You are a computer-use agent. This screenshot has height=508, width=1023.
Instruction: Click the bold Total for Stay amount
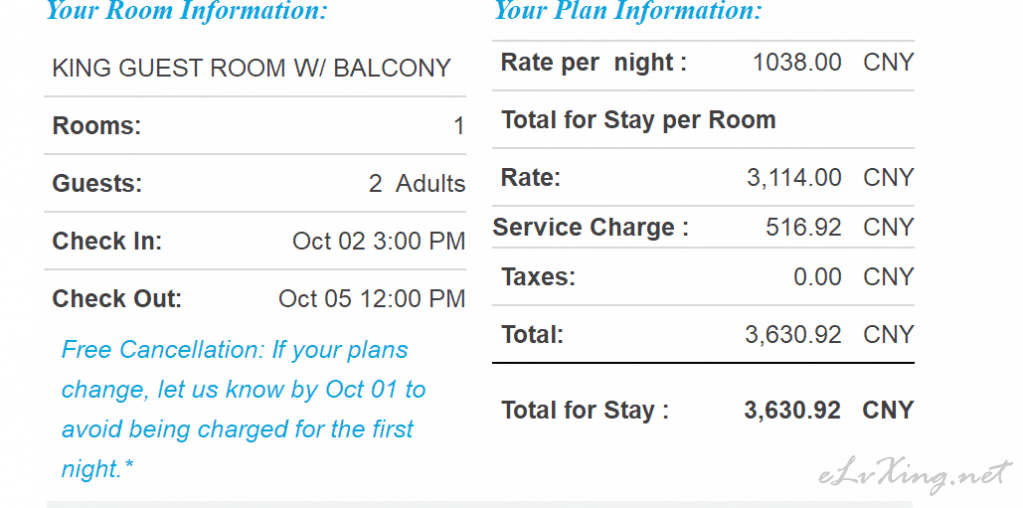(x=792, y=410)
